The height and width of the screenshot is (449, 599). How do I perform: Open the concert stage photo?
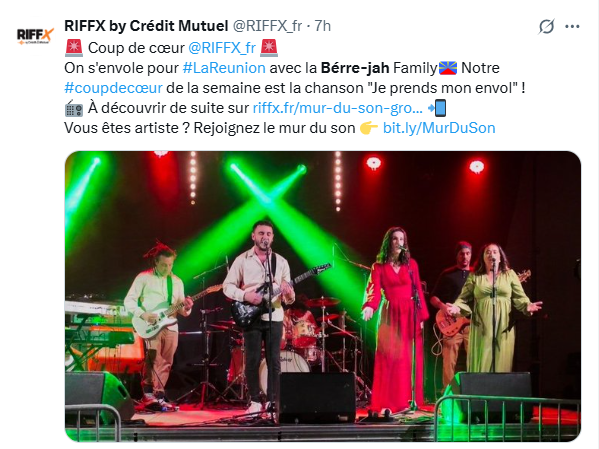tap(323, 296)
